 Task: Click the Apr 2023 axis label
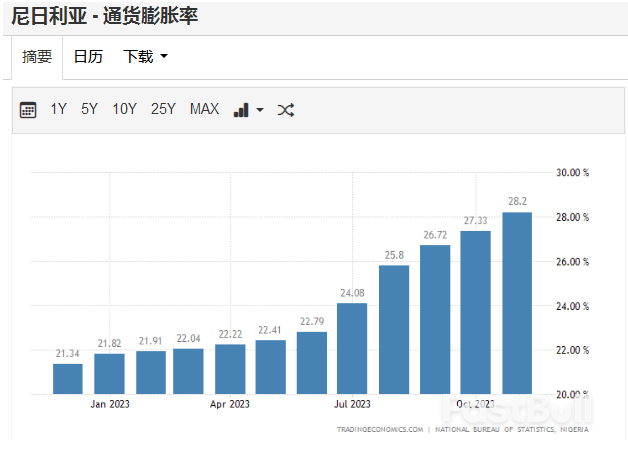229,404
